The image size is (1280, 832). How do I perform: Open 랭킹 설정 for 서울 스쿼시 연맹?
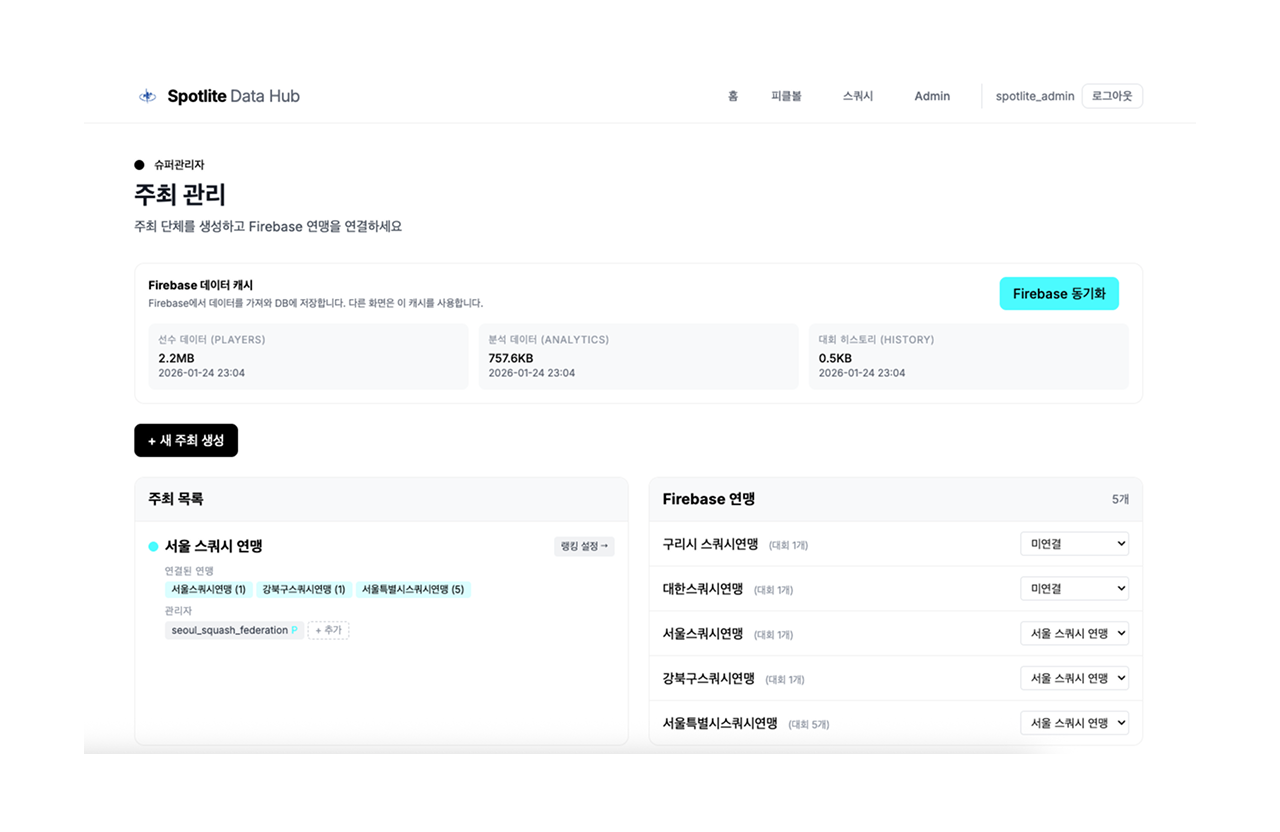tap(584, 546)
